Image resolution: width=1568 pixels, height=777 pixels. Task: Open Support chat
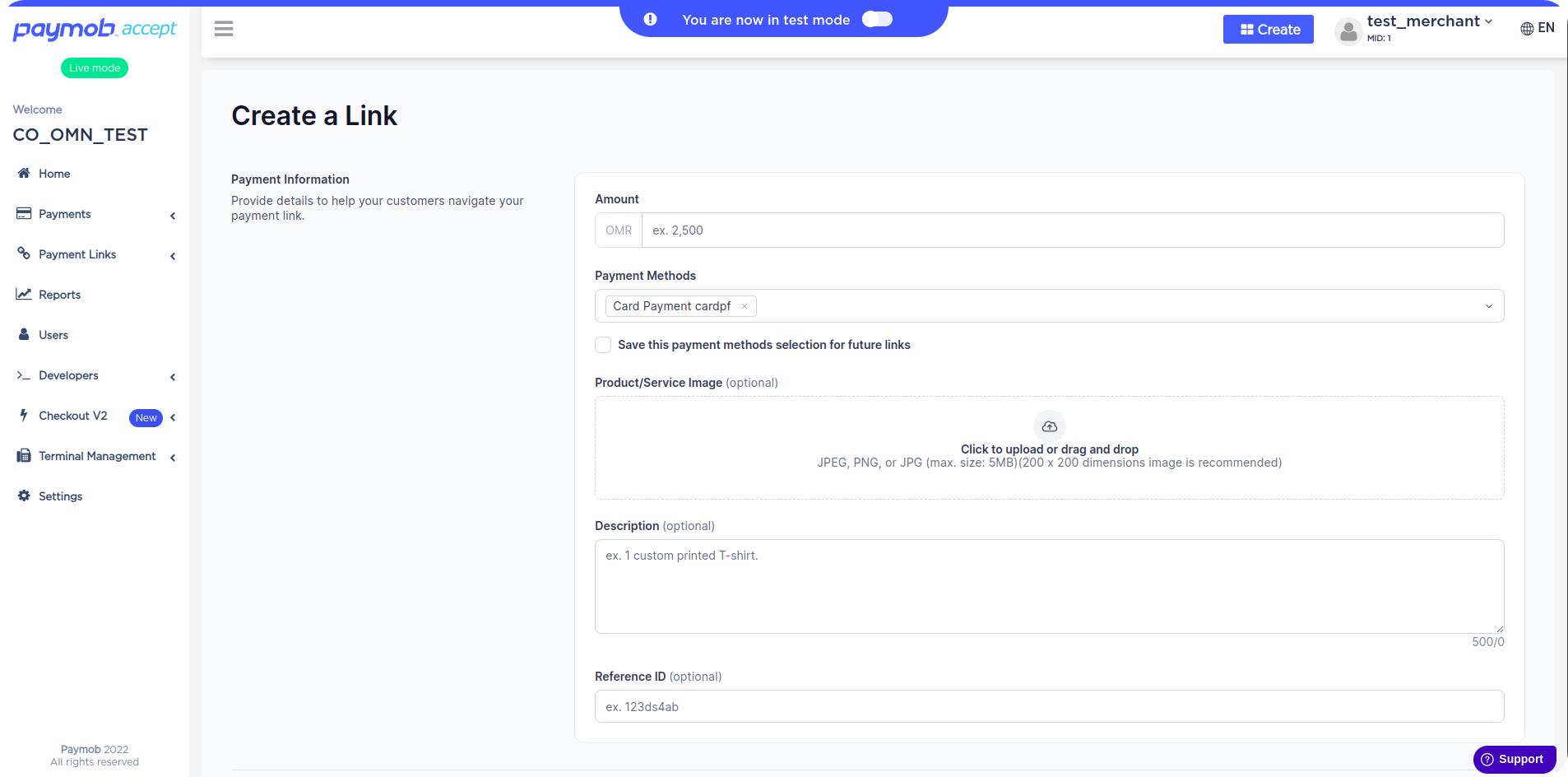click(1514, 758)
